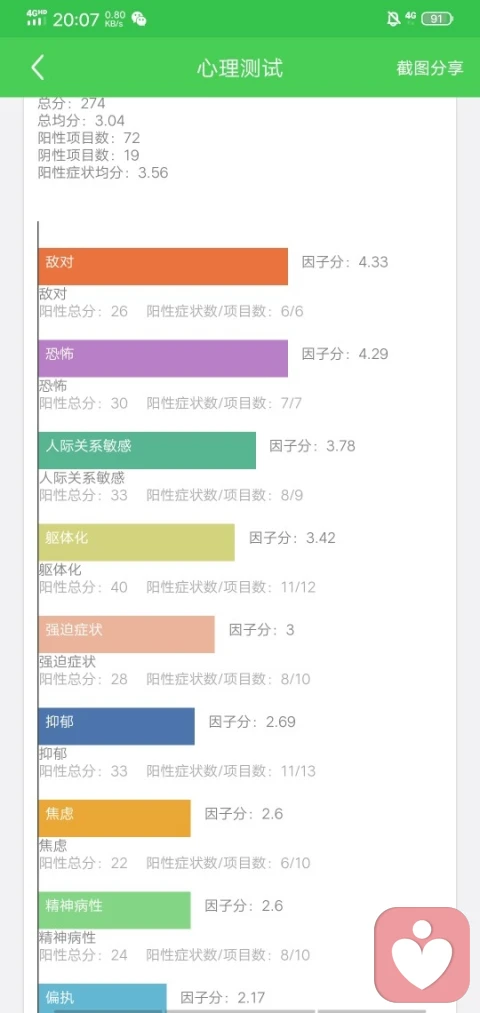Select the purple 恐怖 bar
Image resolution: width=480 pixels, height=1013 pixels.
pyautogui.click(x=163, y=358)
